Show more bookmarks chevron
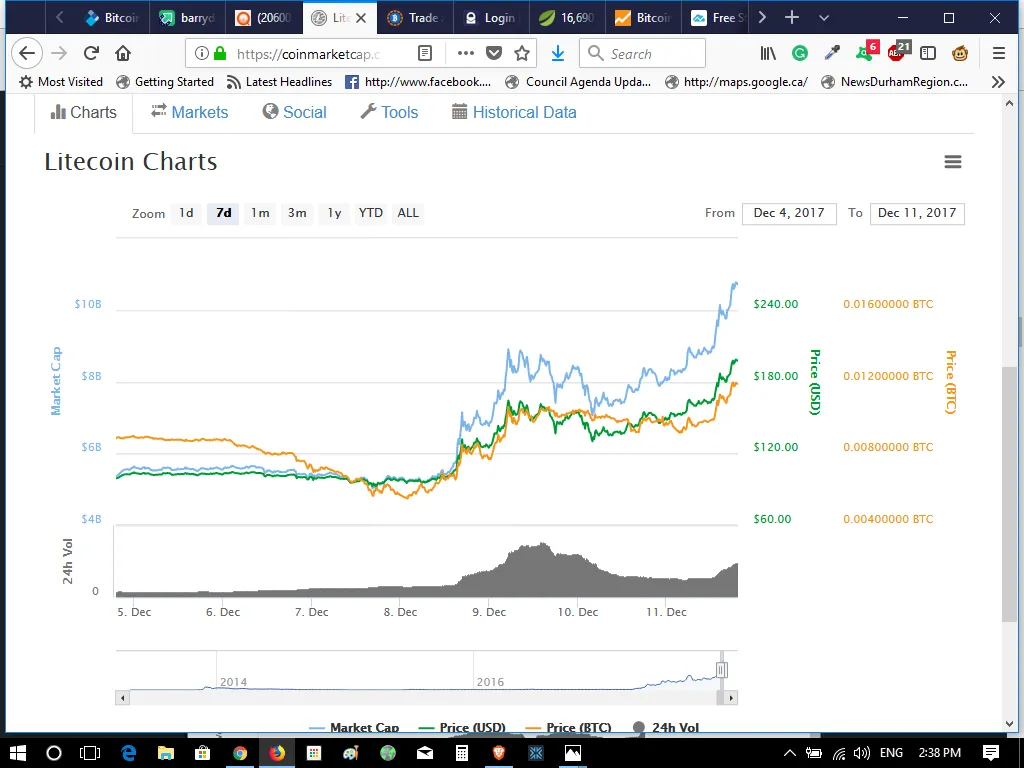 coord(998,82)
